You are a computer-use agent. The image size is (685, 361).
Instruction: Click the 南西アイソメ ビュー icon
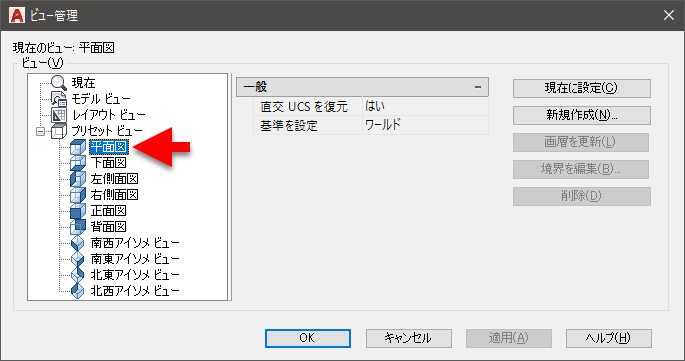coord(77,243)
